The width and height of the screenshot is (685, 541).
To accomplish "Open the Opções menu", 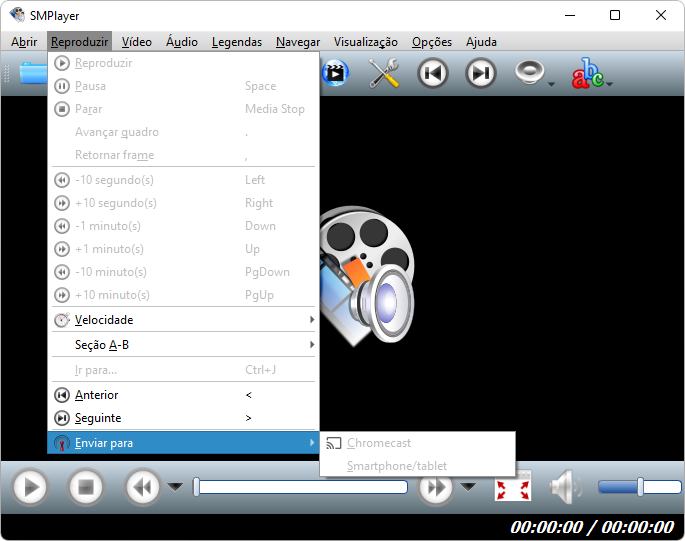I will click(x=432, y=42).
